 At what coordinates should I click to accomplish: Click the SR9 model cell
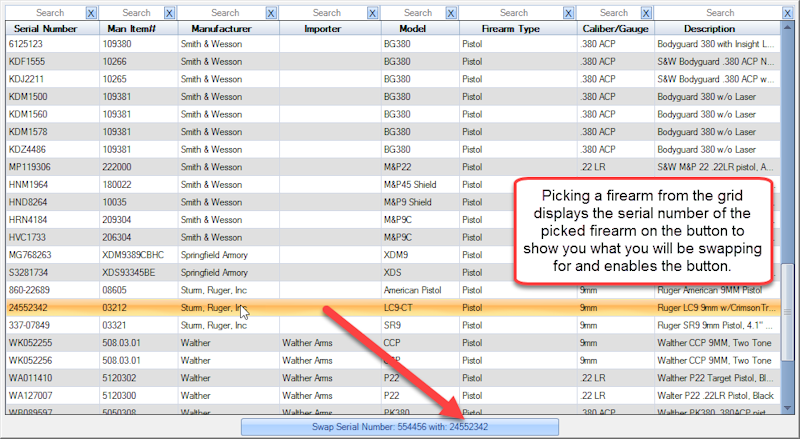click(420, 325)
